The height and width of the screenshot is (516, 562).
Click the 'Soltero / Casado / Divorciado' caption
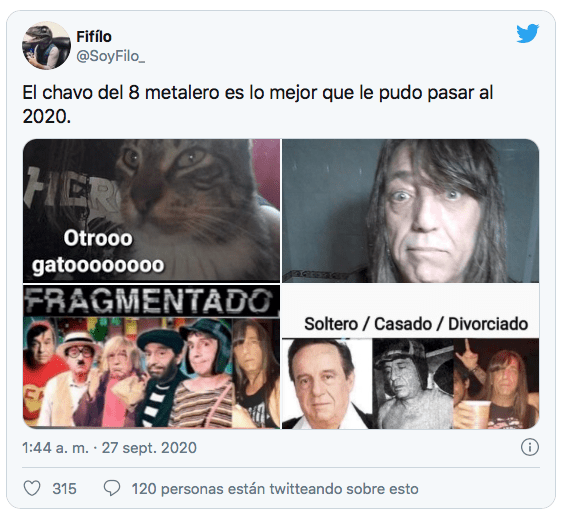(x=416, y=324)
